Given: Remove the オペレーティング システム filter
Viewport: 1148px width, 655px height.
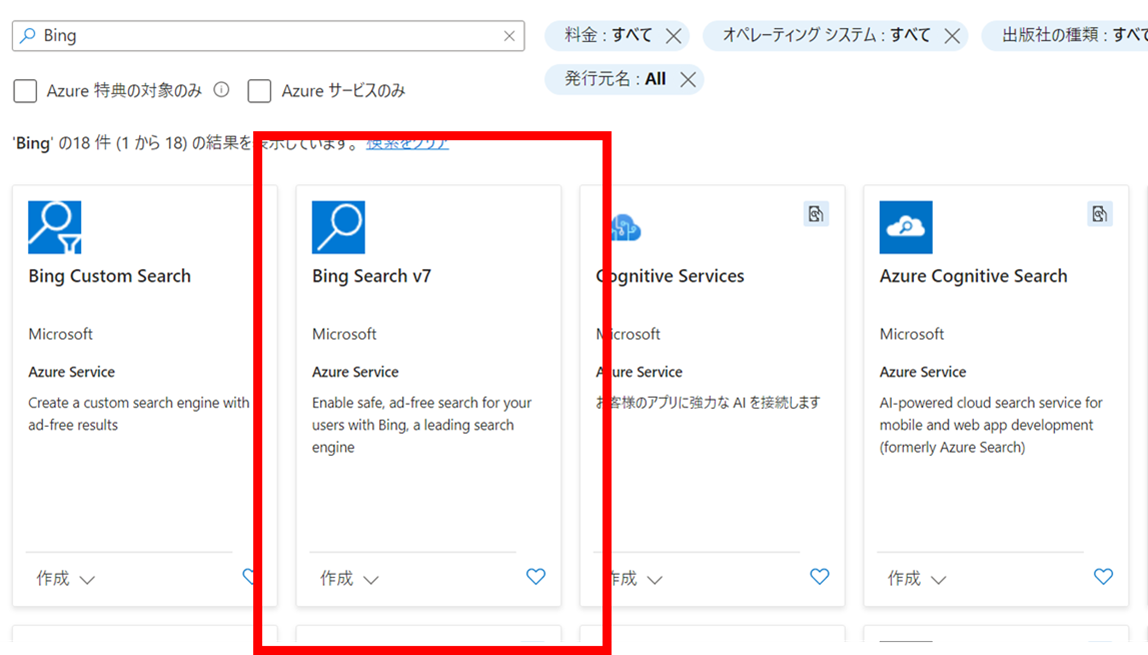Looking at the screenshot, I should [952, 36].
